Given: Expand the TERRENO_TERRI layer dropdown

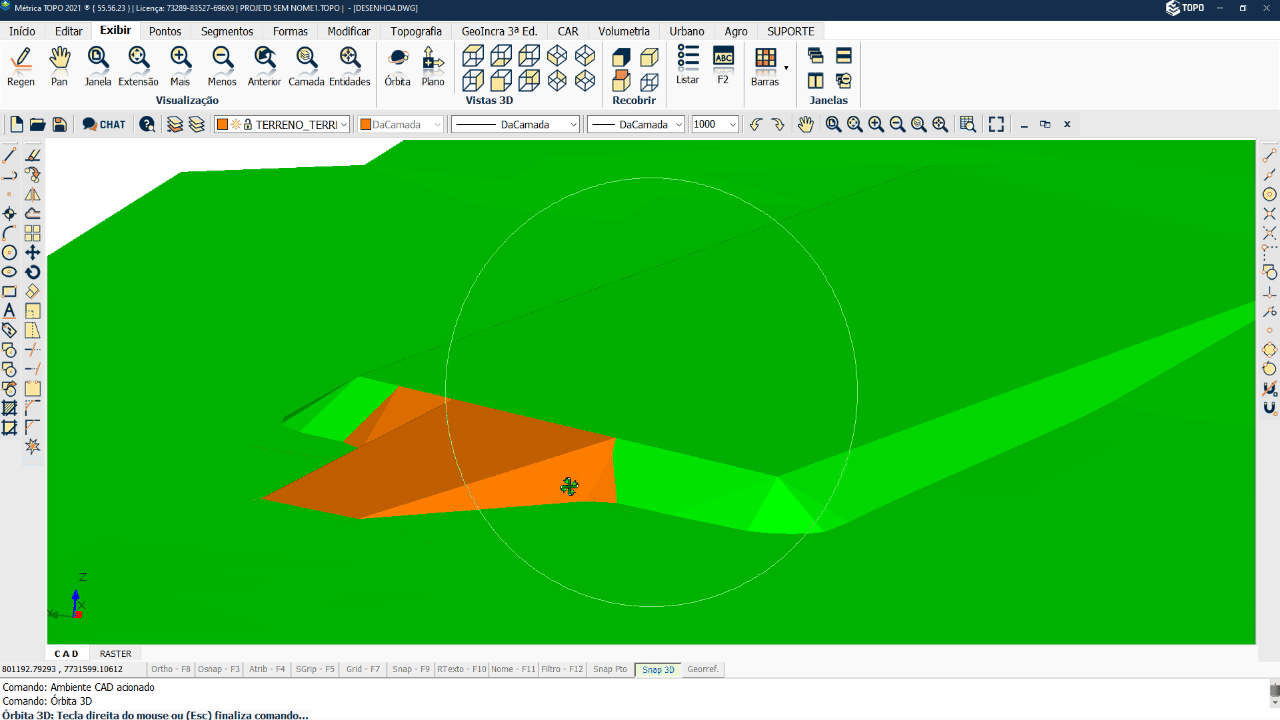Looking at the screenshot, I should click(x=343, y=125).
